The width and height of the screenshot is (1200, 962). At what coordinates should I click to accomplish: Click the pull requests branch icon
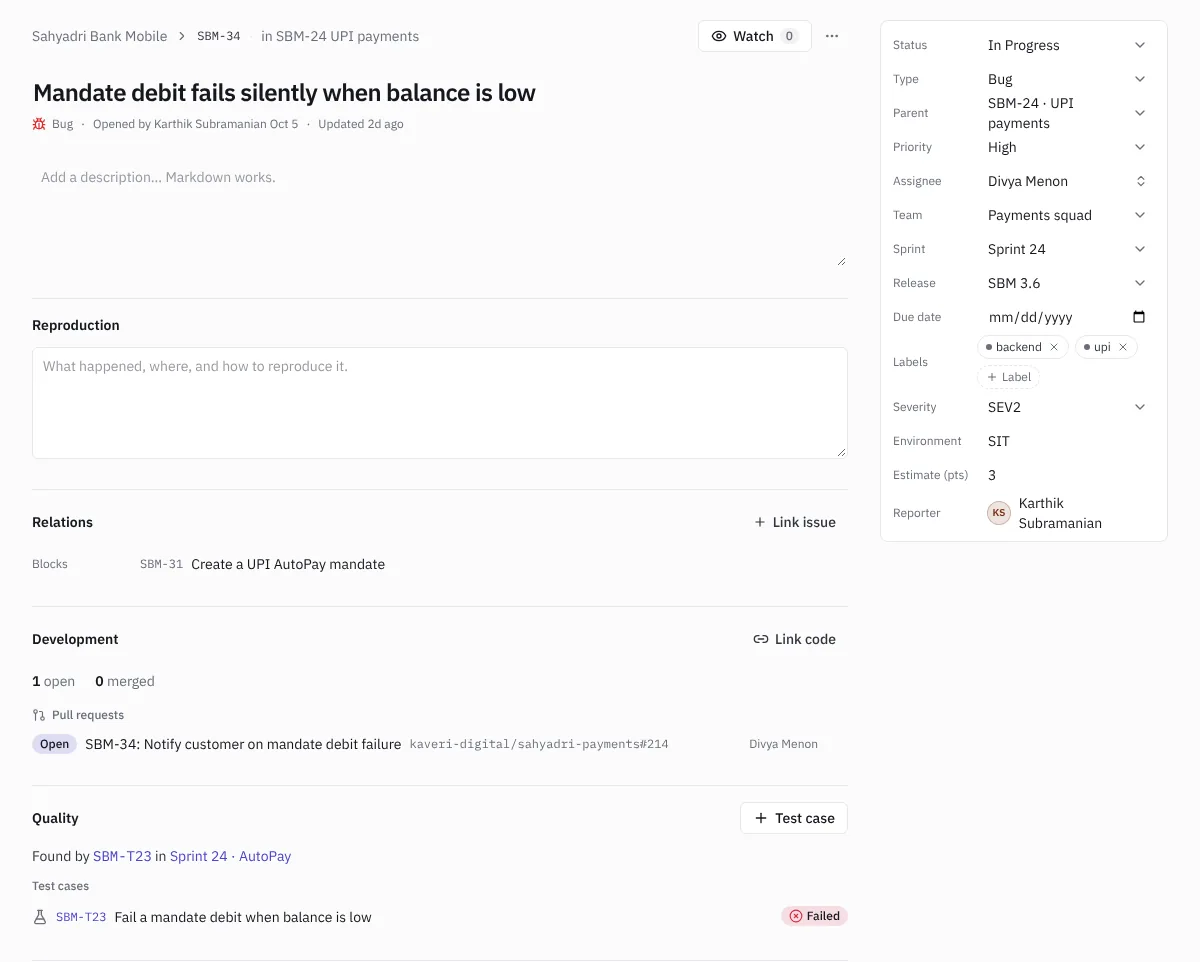pyautogui.click(x=39, y=715)
